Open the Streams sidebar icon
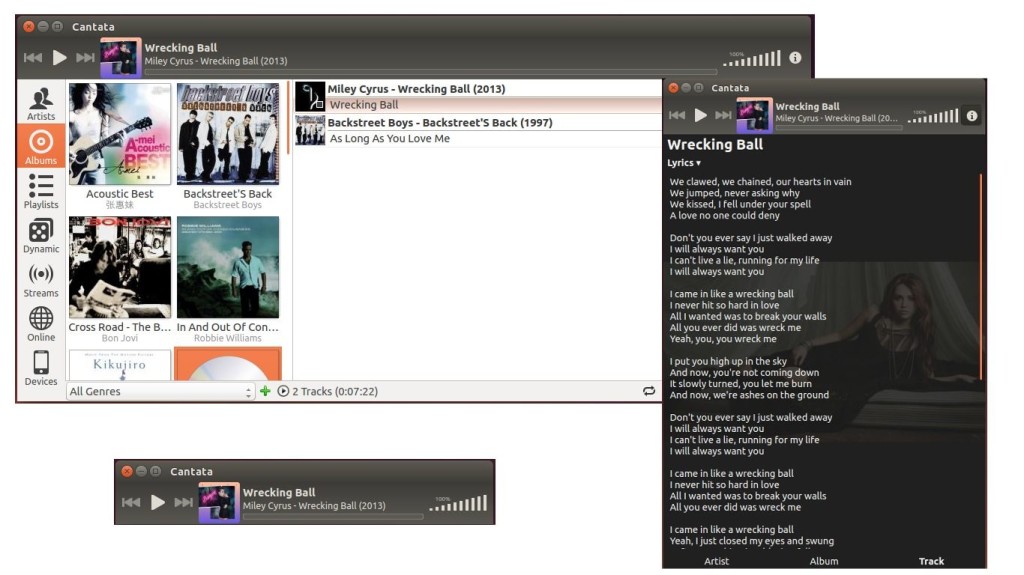Screen dimensions: 1024x575 click(40, 280)
